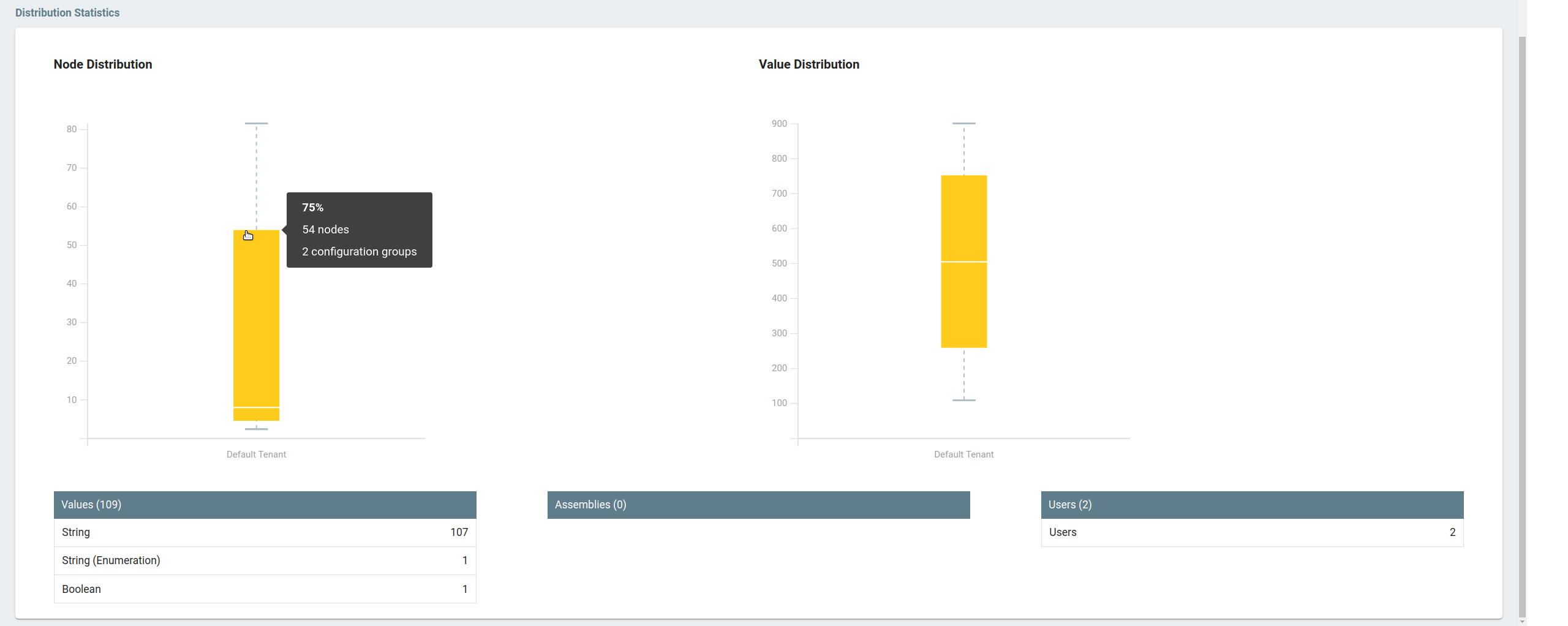Expand the Assemblies (0) table header
The height and width of the screenshot is (626, 1568).
(x=758, y=504)
